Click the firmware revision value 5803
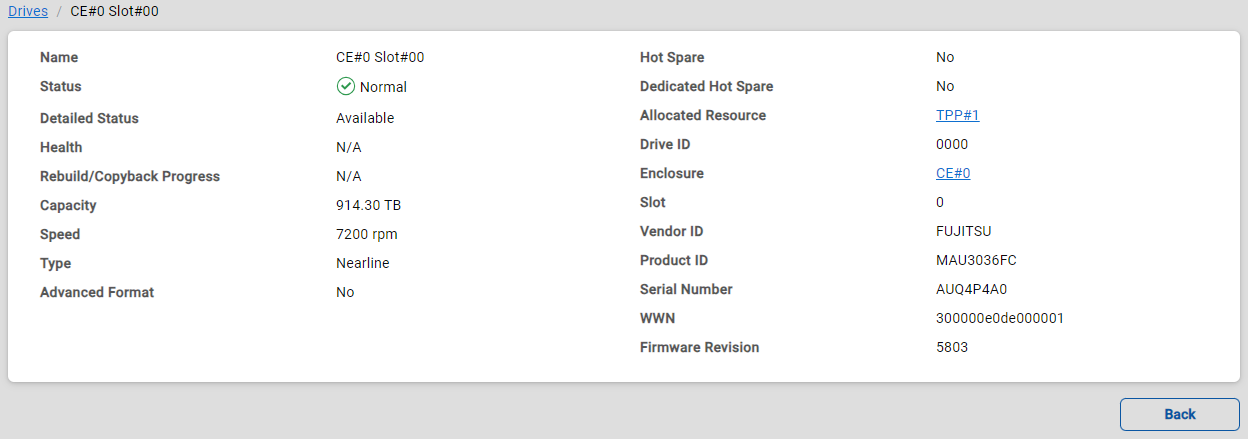1248x439 pixels. coord(952,347)
